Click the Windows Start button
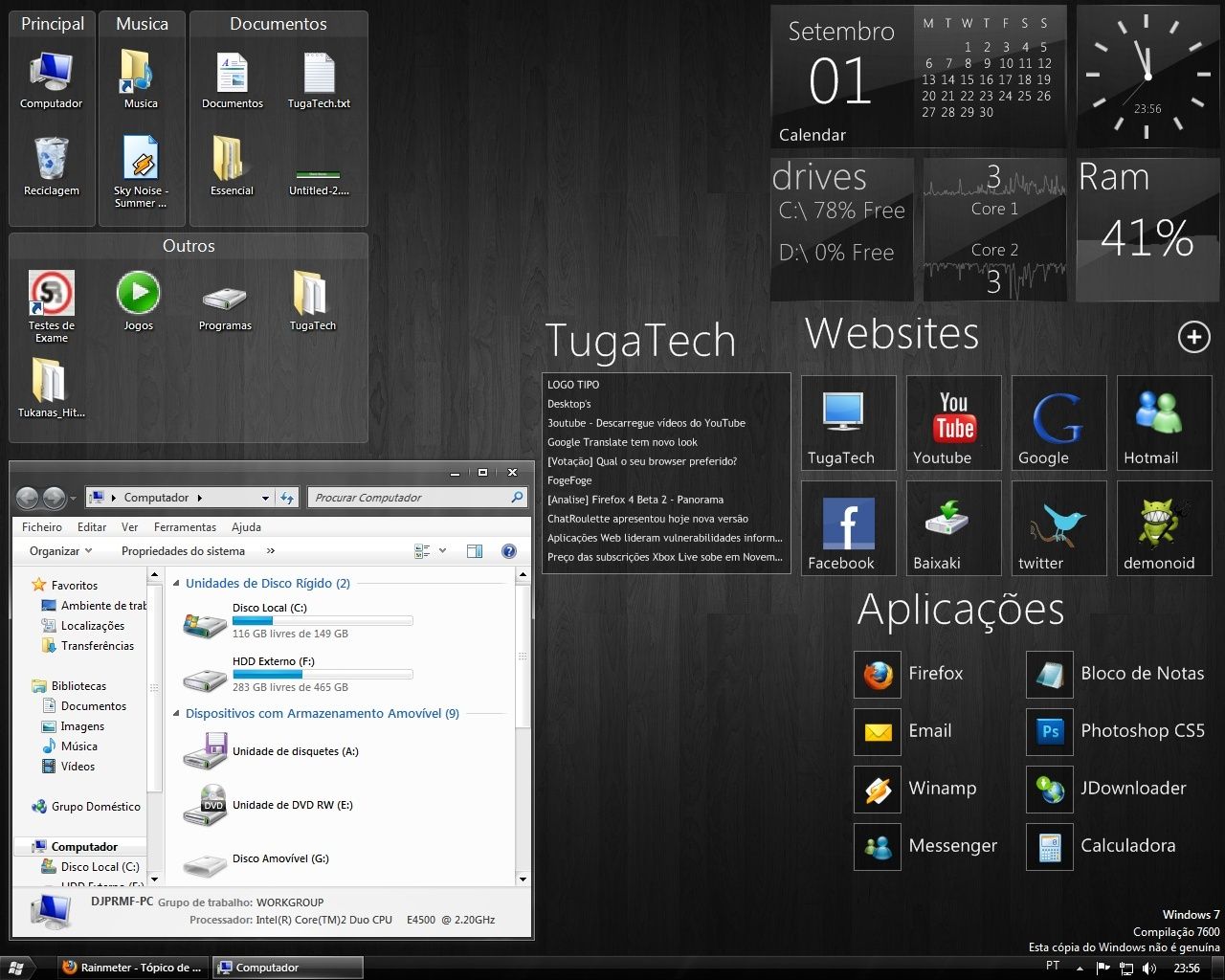Viewport: 1225px width, 980px height. coord(16,968)
